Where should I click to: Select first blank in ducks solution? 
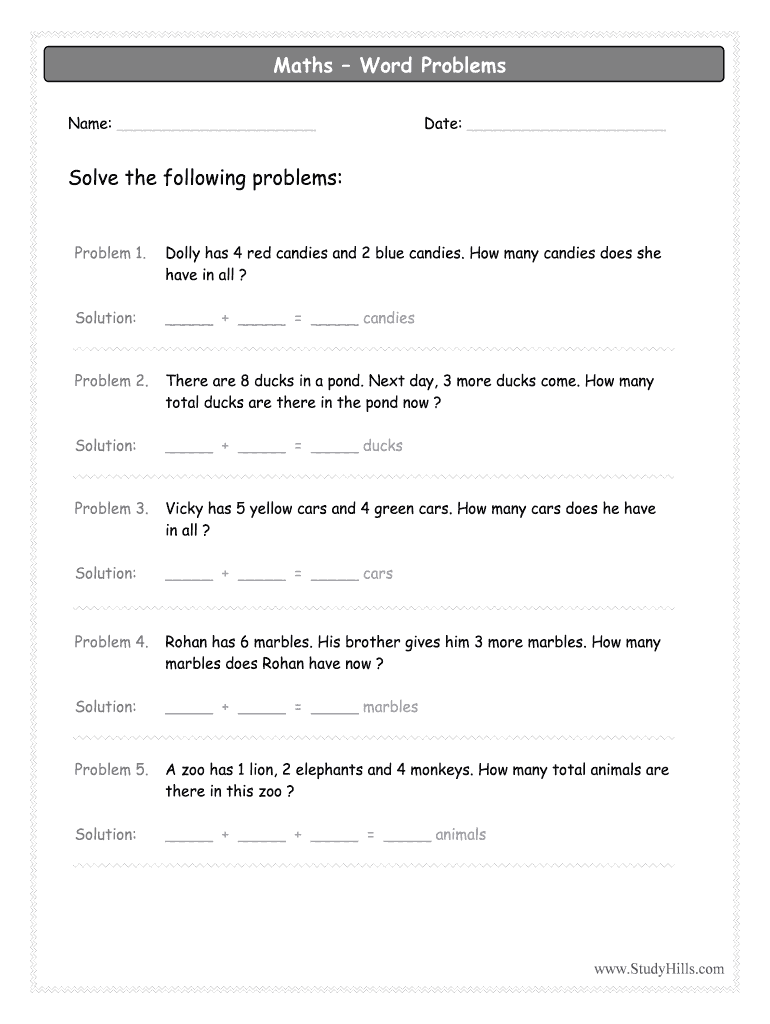(189, 448)
